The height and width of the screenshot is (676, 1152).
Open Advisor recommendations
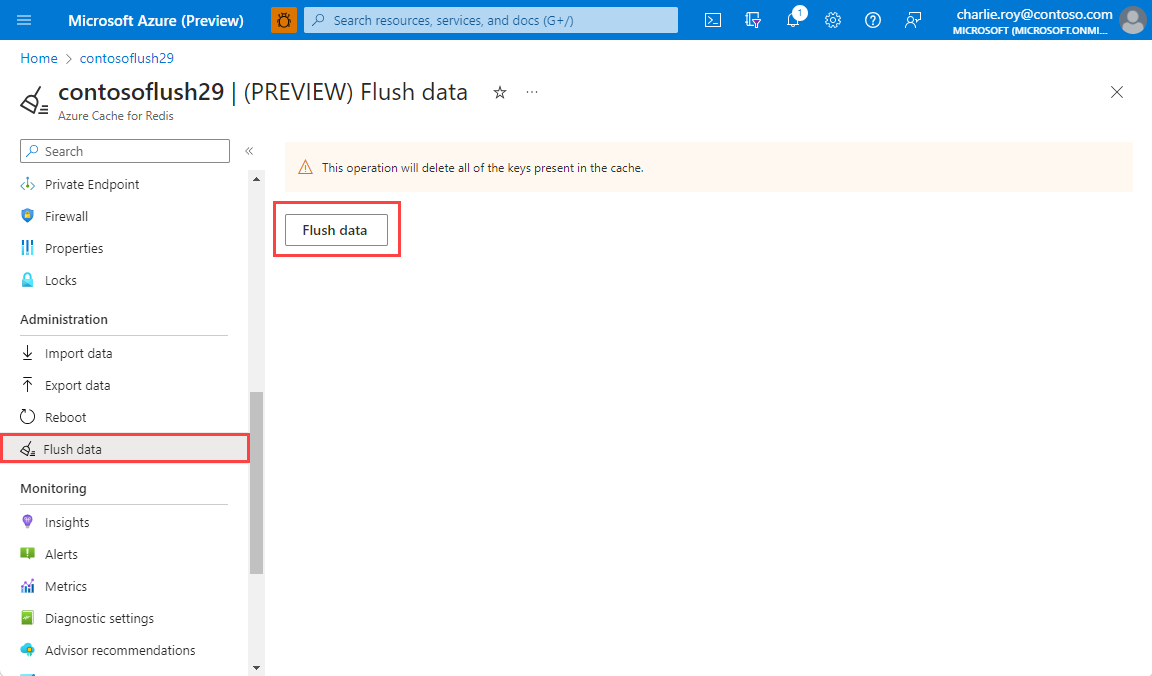coord(120,649)
